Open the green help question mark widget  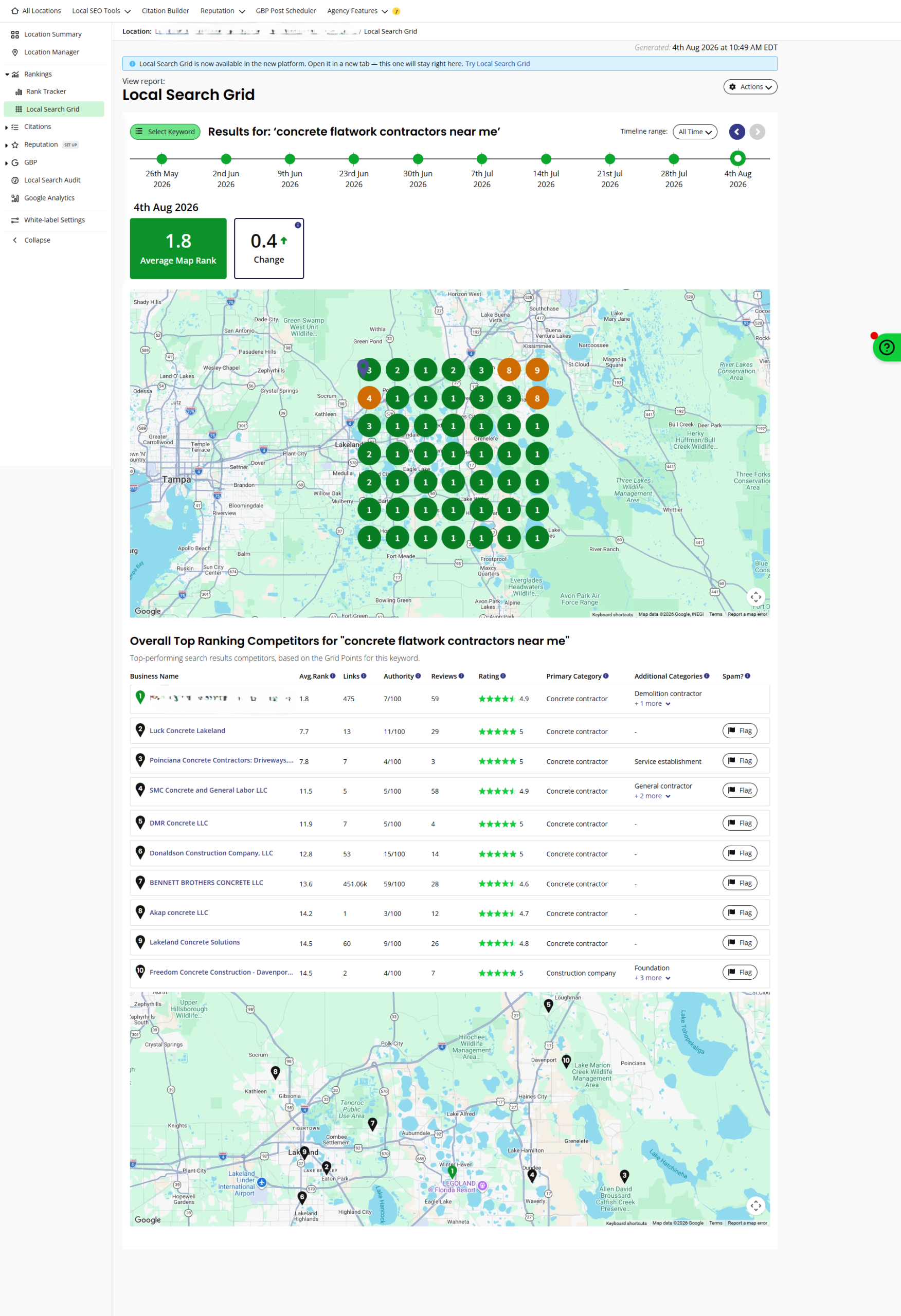click(887, 347)
